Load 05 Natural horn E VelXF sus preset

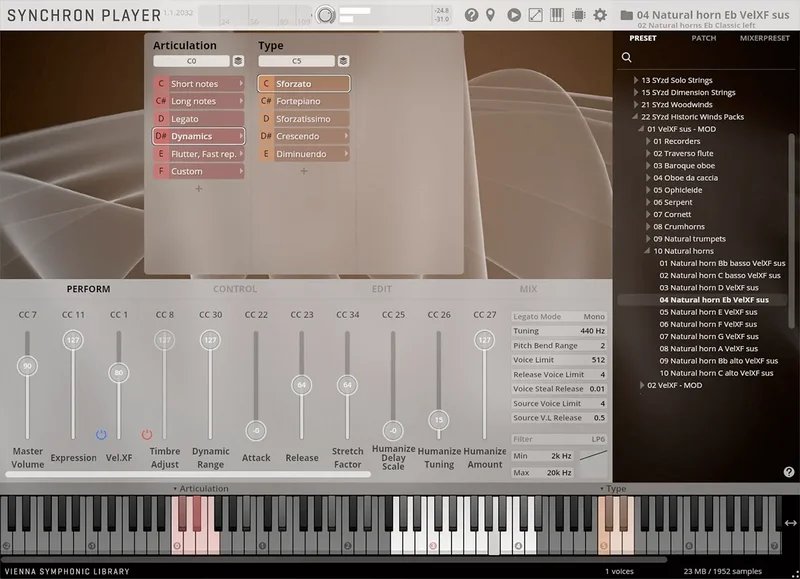708,312
